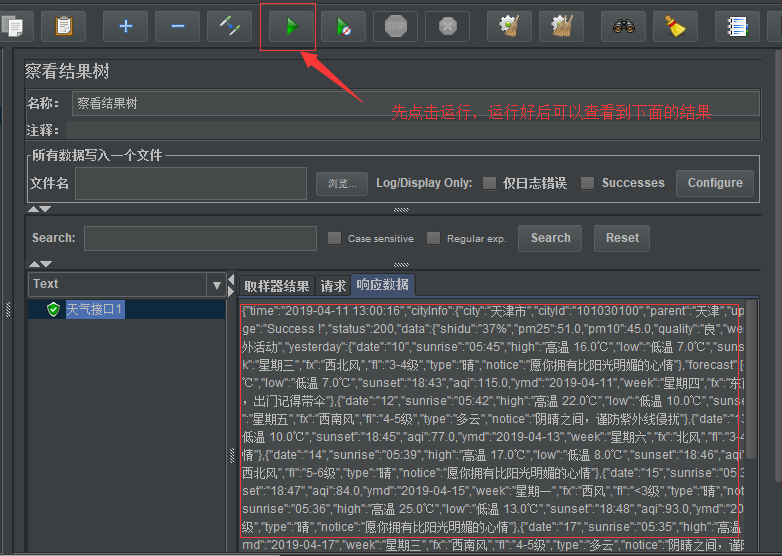The height and width of the screenshot is (556, 782).
Task: Click response data vertical scrollbar
Action: click(x=751, y=379)
